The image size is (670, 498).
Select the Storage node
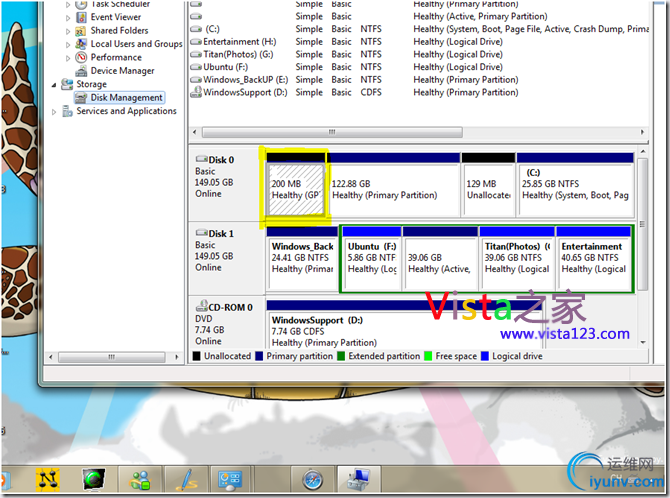[91, 84]
